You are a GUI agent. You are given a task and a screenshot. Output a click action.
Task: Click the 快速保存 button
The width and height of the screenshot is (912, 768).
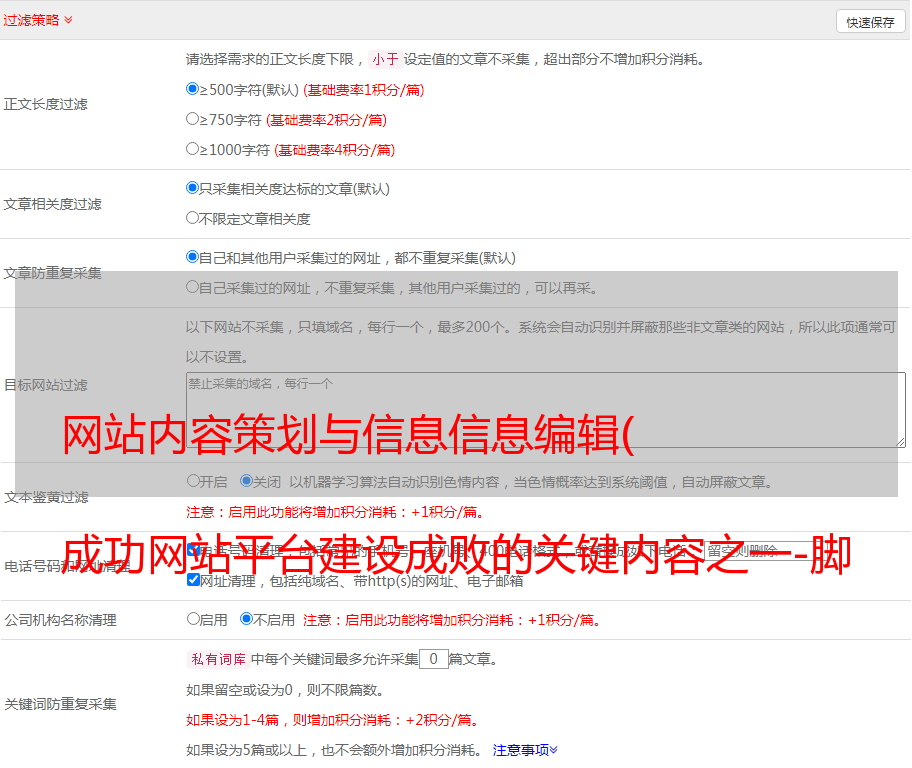(870, 22)
